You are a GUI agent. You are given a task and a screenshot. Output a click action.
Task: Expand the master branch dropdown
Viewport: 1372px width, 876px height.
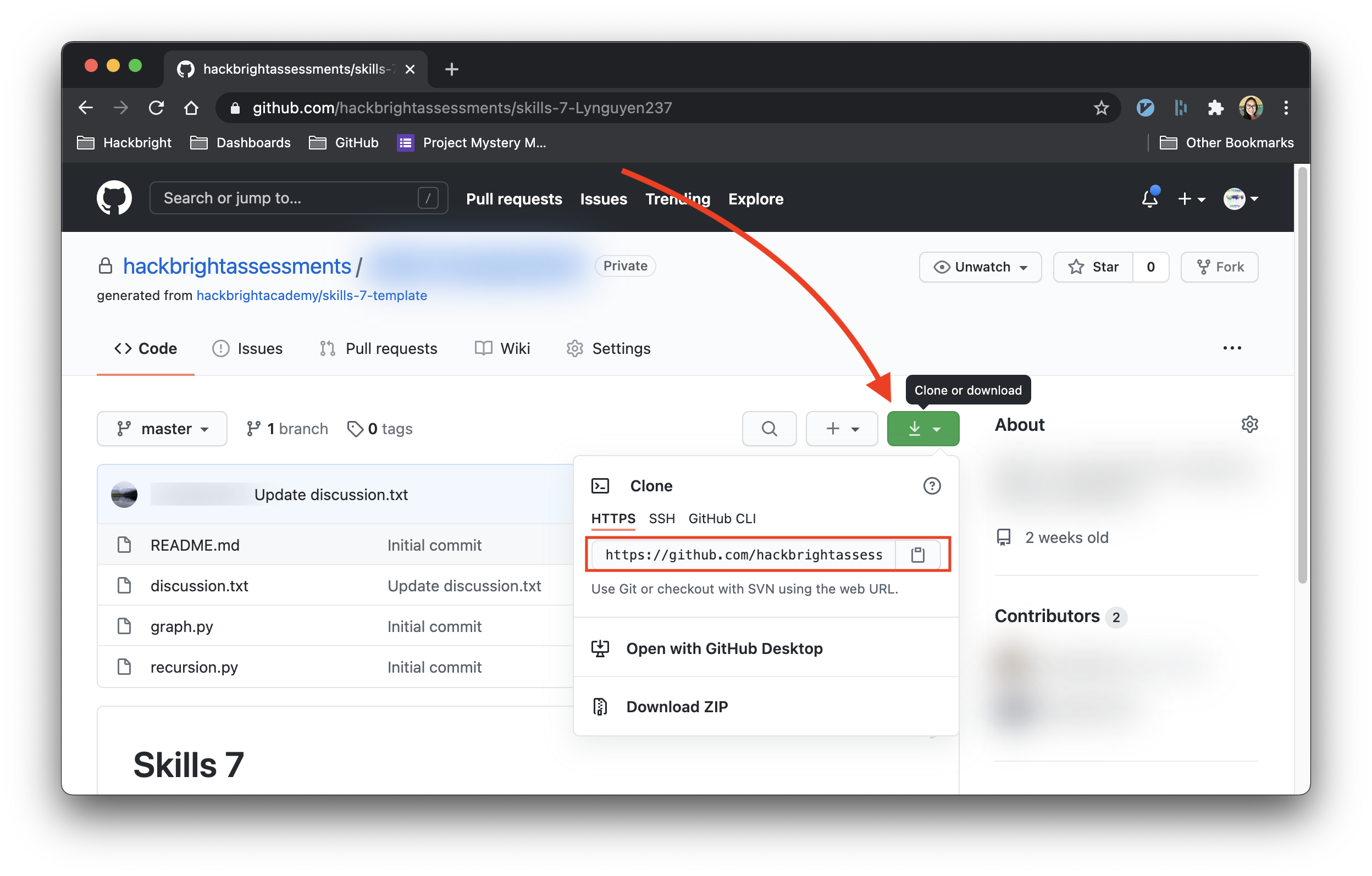pyautogui.click(x=162, y=428)
